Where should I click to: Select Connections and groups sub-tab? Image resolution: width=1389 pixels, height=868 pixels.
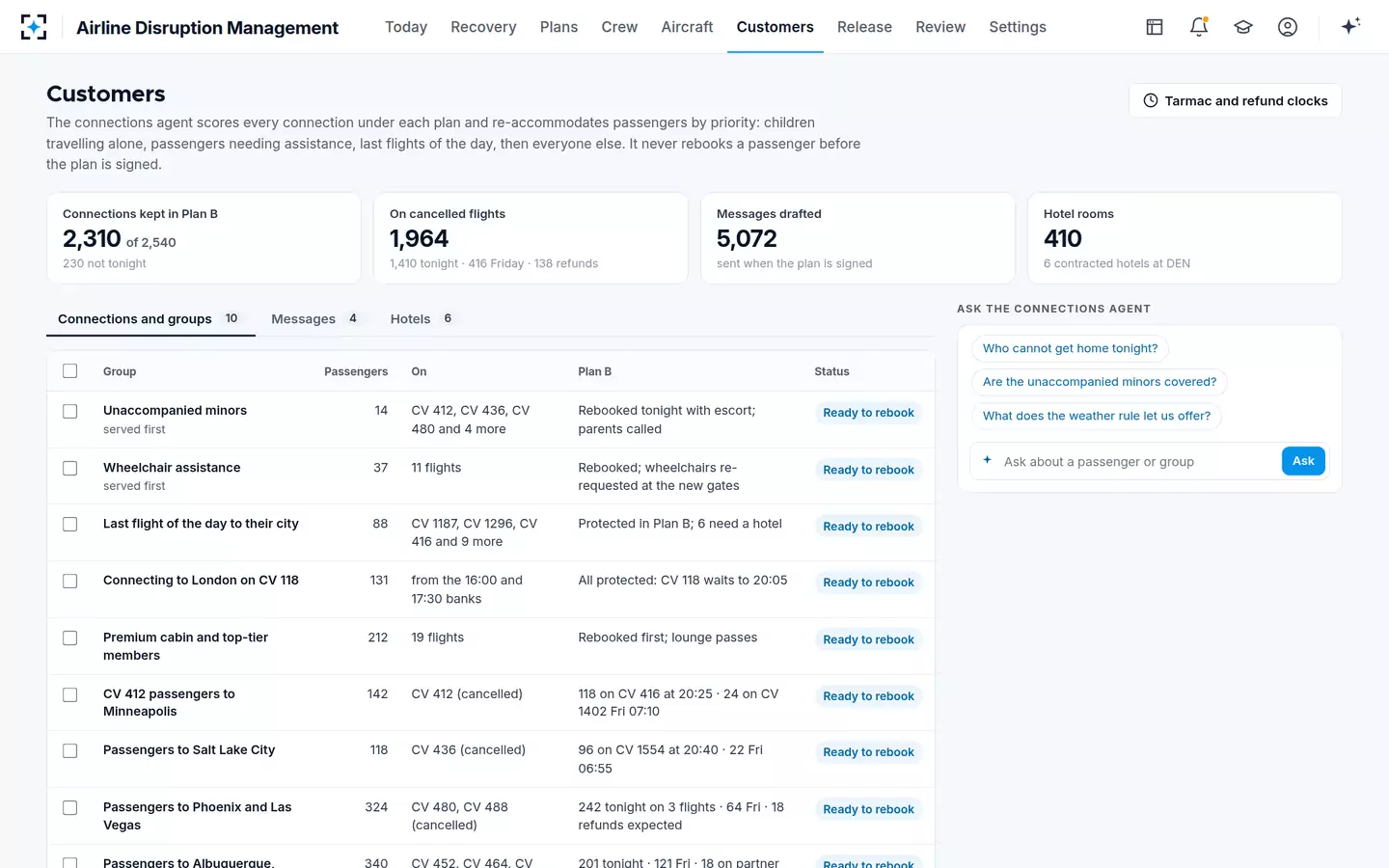(x=150, y=319)
